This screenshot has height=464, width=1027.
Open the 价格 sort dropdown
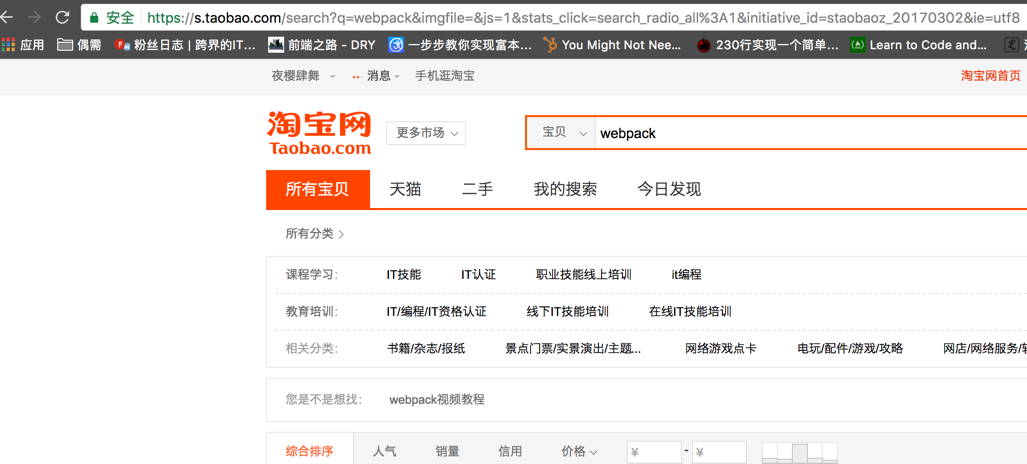click(580, 451)
